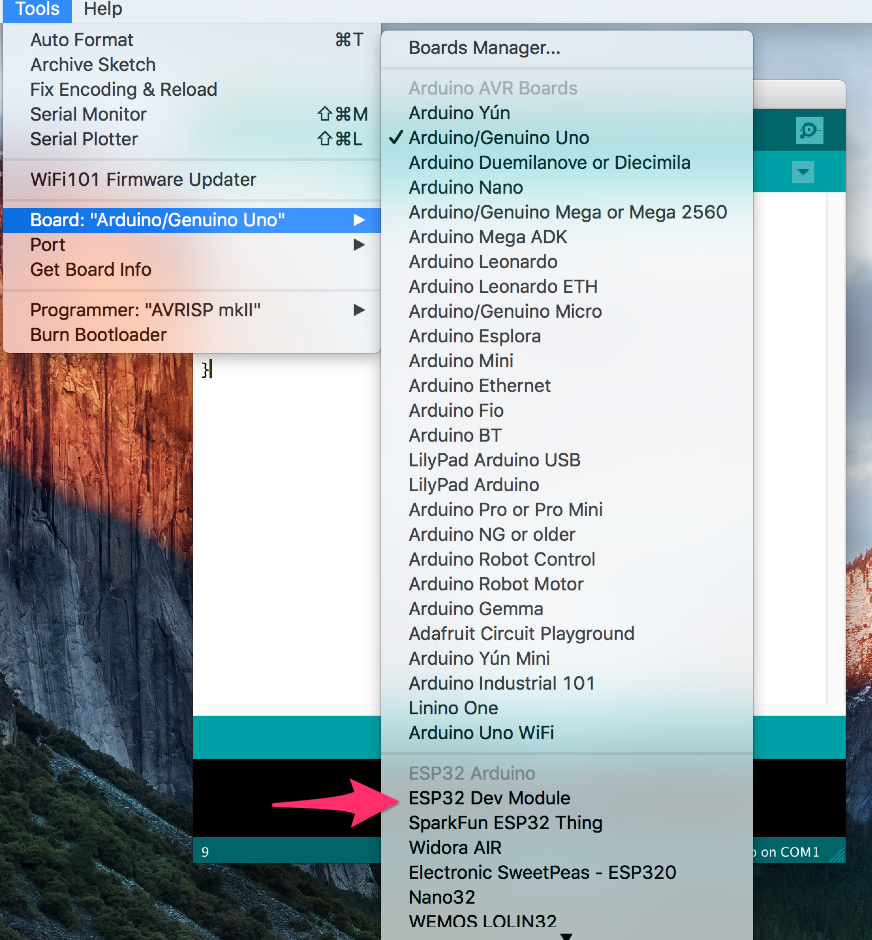Select Widora AIR board
The image size is (872, 940).
tap(567, 847)
